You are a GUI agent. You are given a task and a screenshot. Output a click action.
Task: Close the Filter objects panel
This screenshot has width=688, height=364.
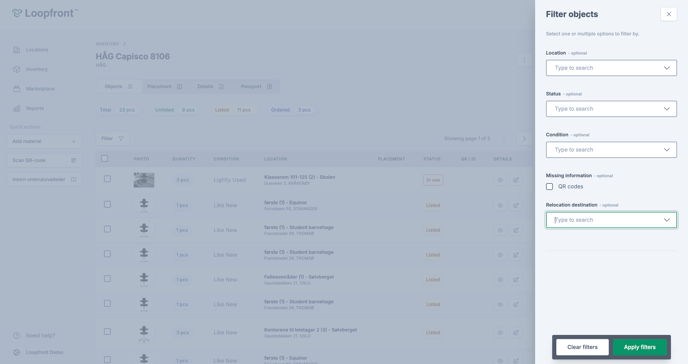coord(668,14)
